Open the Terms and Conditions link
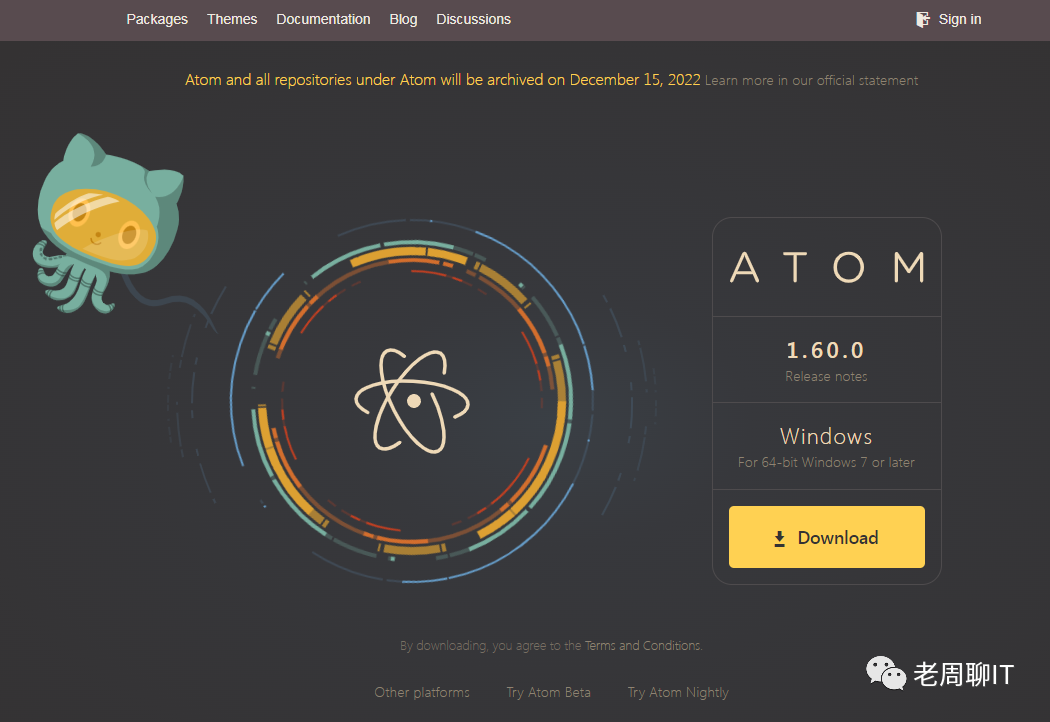This screenshot has width=1050, height=722. (x=643, y=646)
